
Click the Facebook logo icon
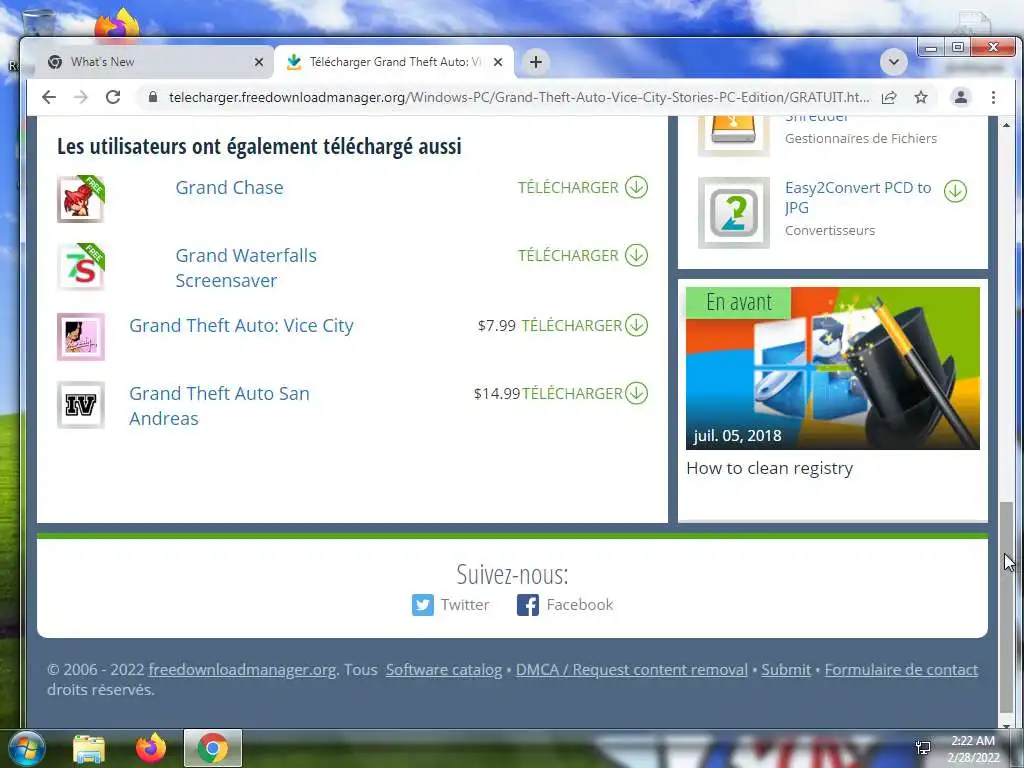528,605
